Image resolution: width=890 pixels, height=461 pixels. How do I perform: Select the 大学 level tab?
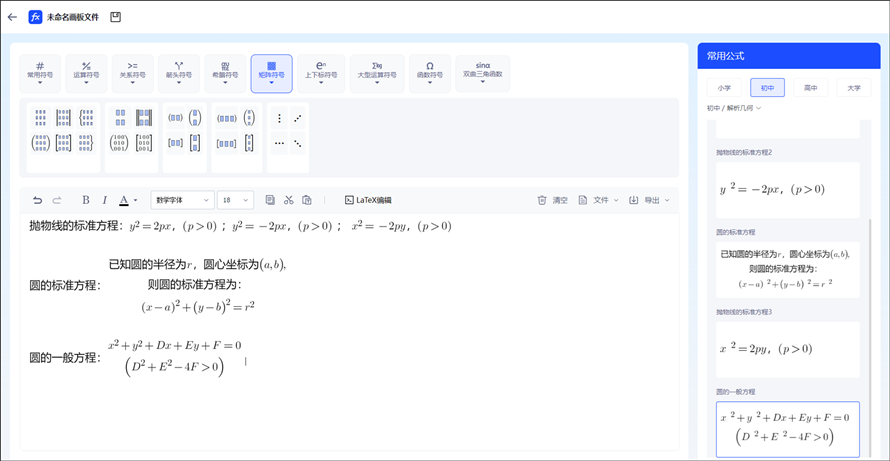pyautogui.click(x=854, y=88)
